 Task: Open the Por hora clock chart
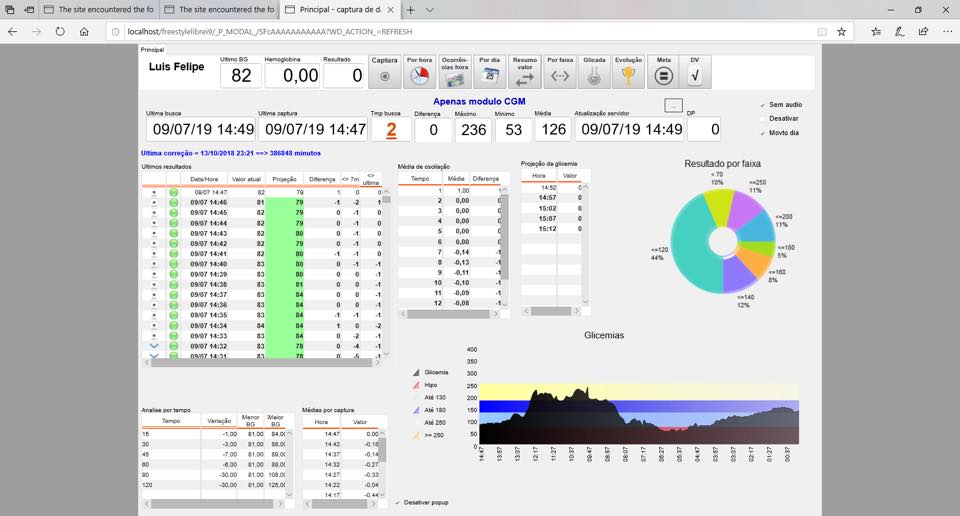tap(420, 76)
